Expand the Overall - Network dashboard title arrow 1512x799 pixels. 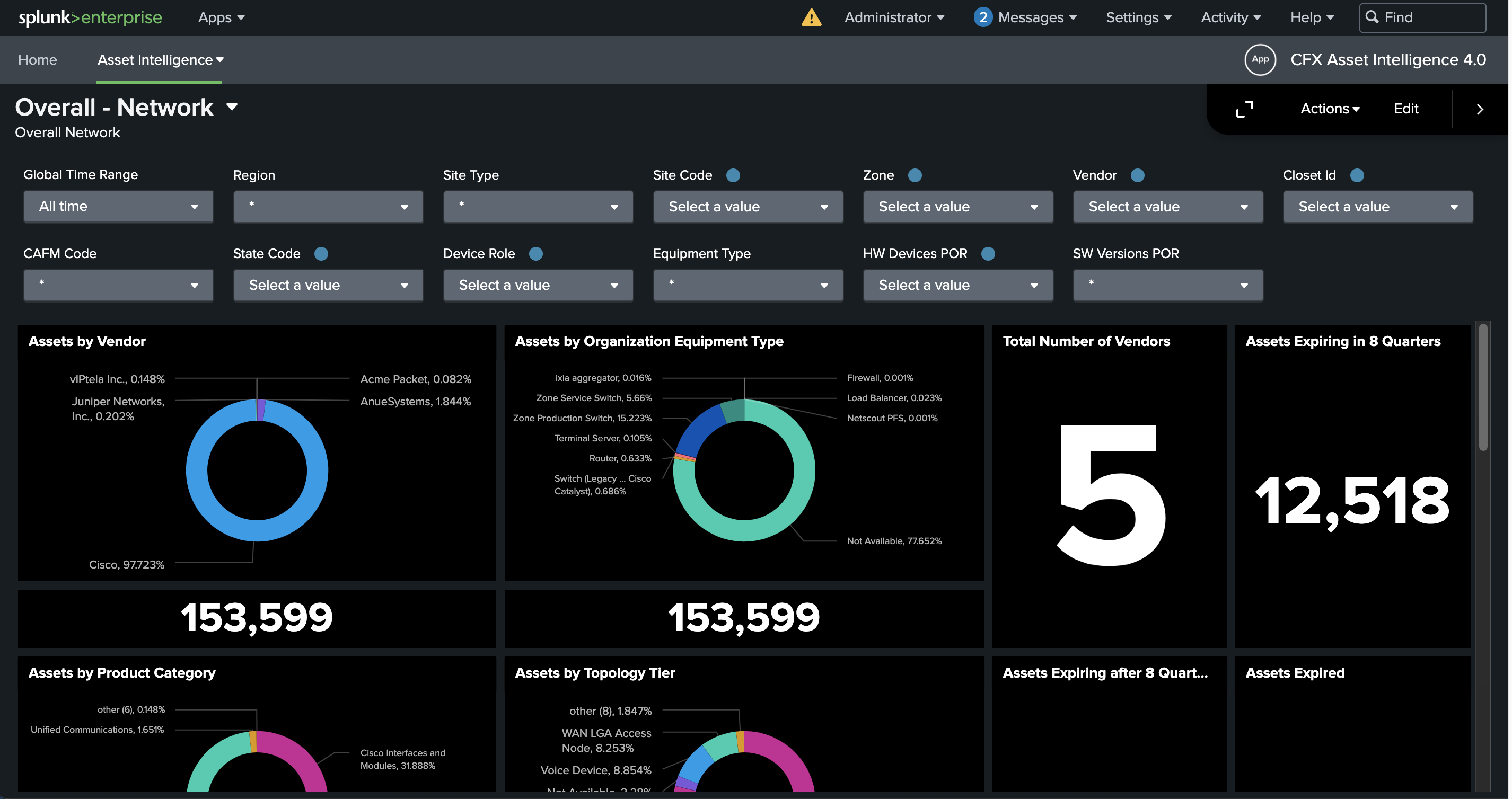pyautogui.click(x=232, y=108)
